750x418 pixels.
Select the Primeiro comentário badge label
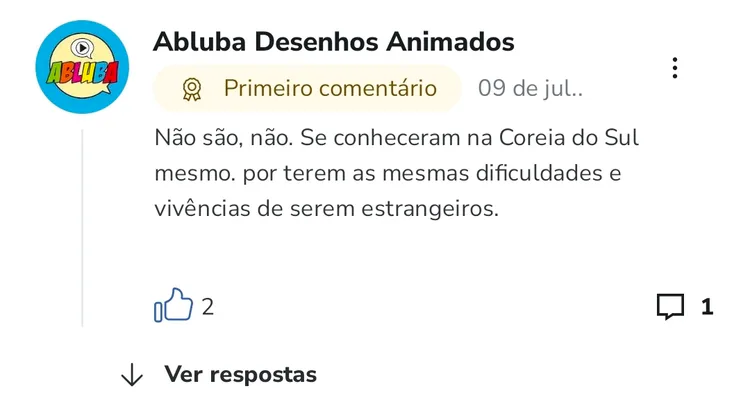[330, 88]
